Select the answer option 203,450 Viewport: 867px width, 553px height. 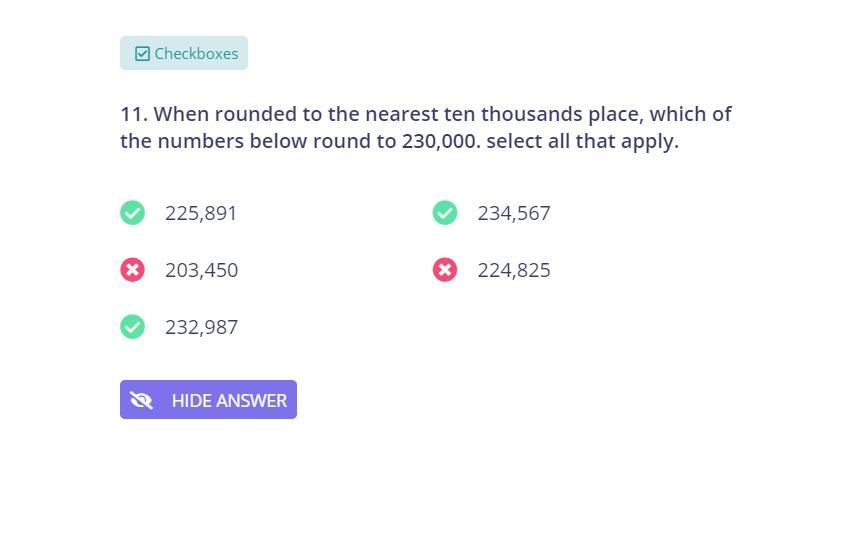click(201, 270)
